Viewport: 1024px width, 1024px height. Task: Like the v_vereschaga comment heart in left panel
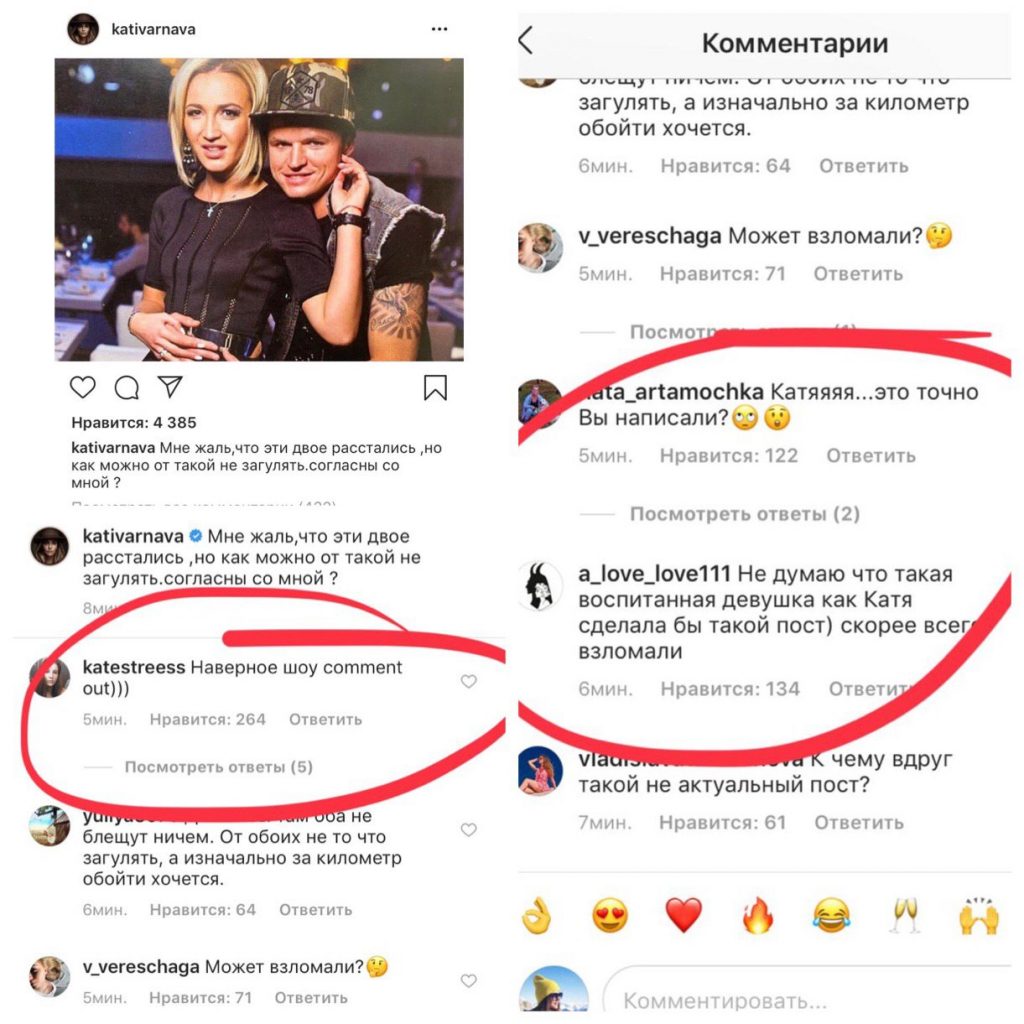click(x=468, y=980)
